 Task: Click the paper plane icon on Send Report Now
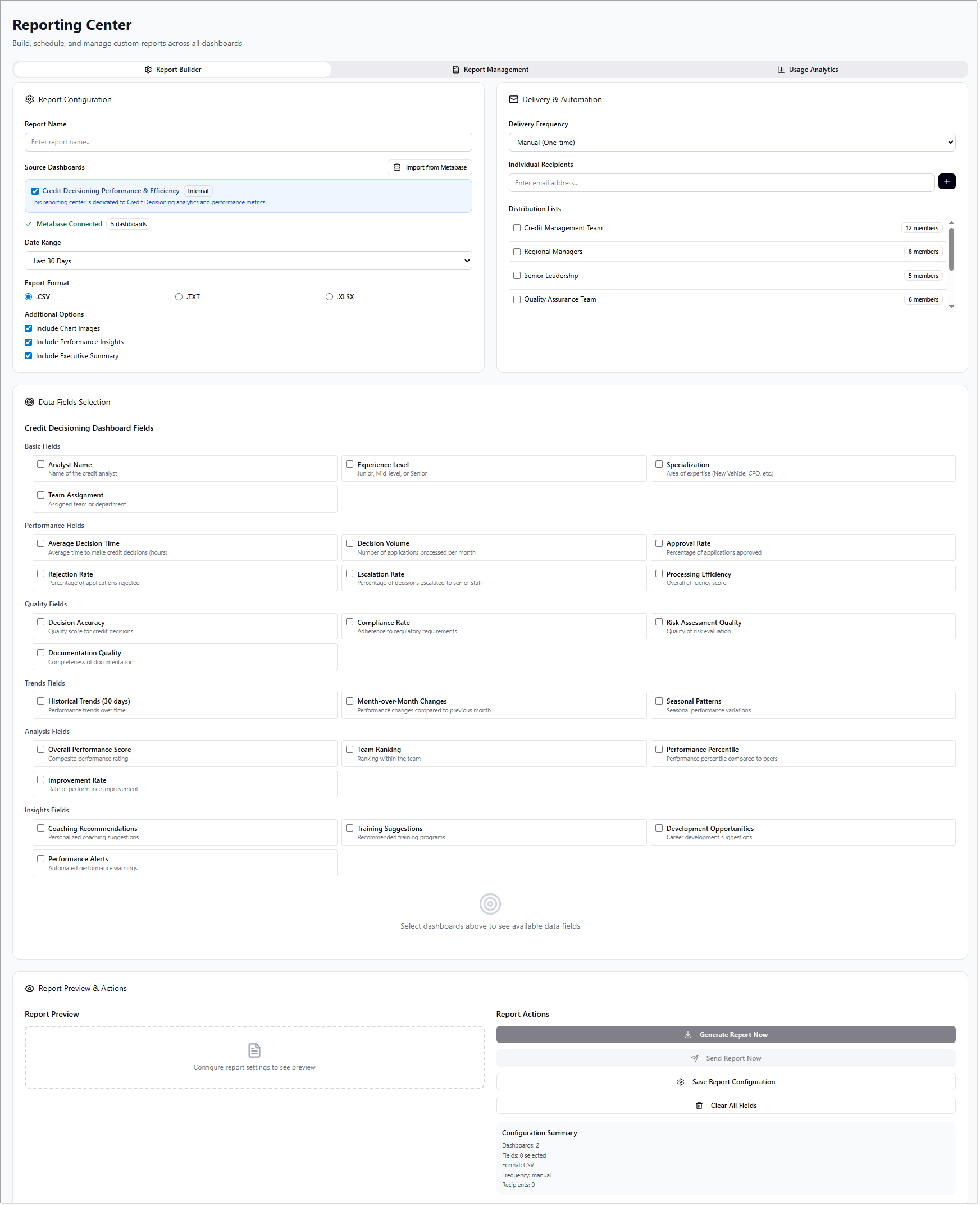point(694,1058)
